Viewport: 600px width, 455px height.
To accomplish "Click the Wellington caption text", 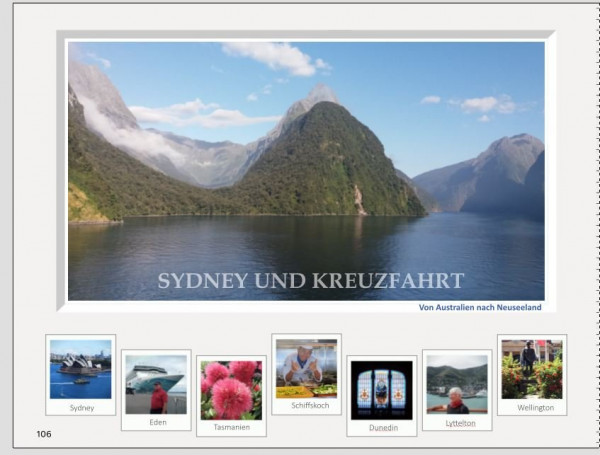I will [536, 408].
